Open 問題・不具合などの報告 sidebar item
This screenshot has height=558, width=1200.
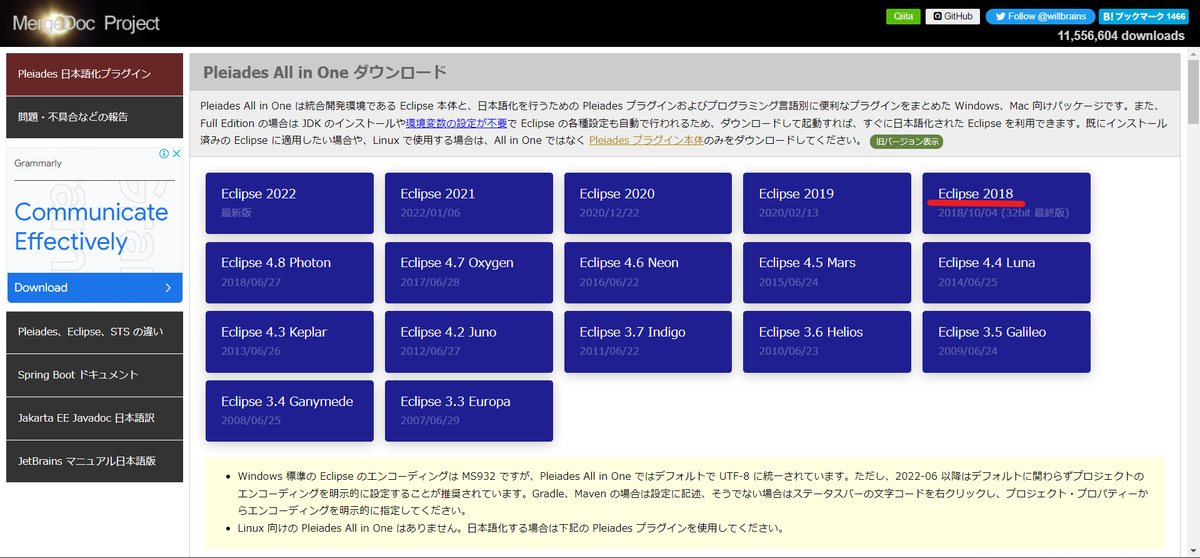[x=94, y=117]
